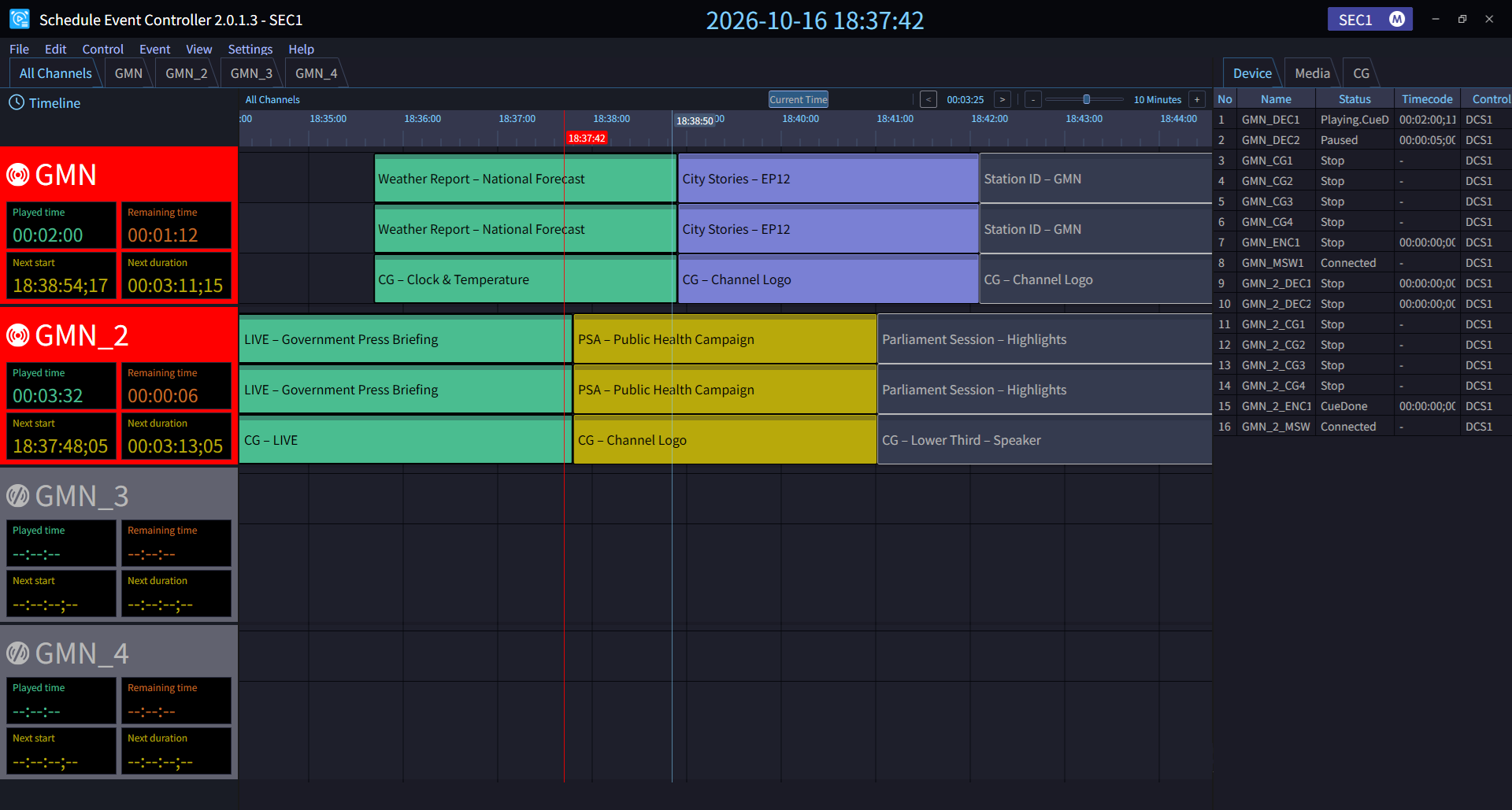Click the Current Time button
This screenshot has width=1512, height=810.
pos(799,99)
